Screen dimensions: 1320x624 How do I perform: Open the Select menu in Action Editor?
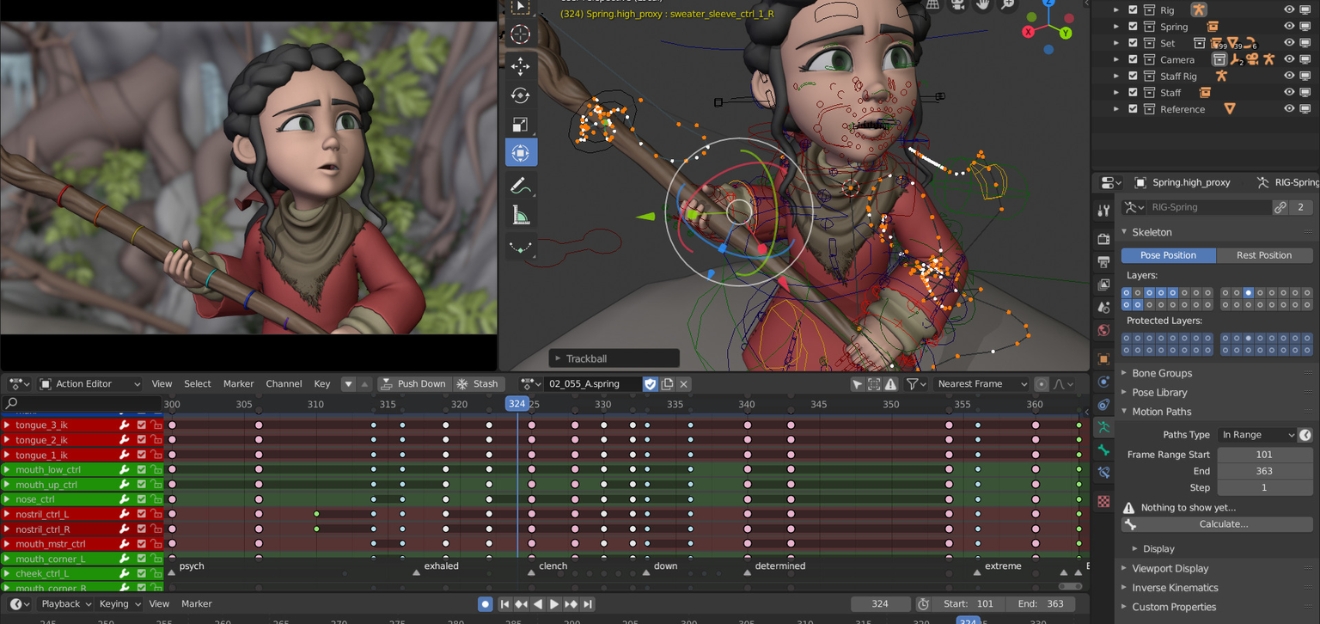[197, 384]
